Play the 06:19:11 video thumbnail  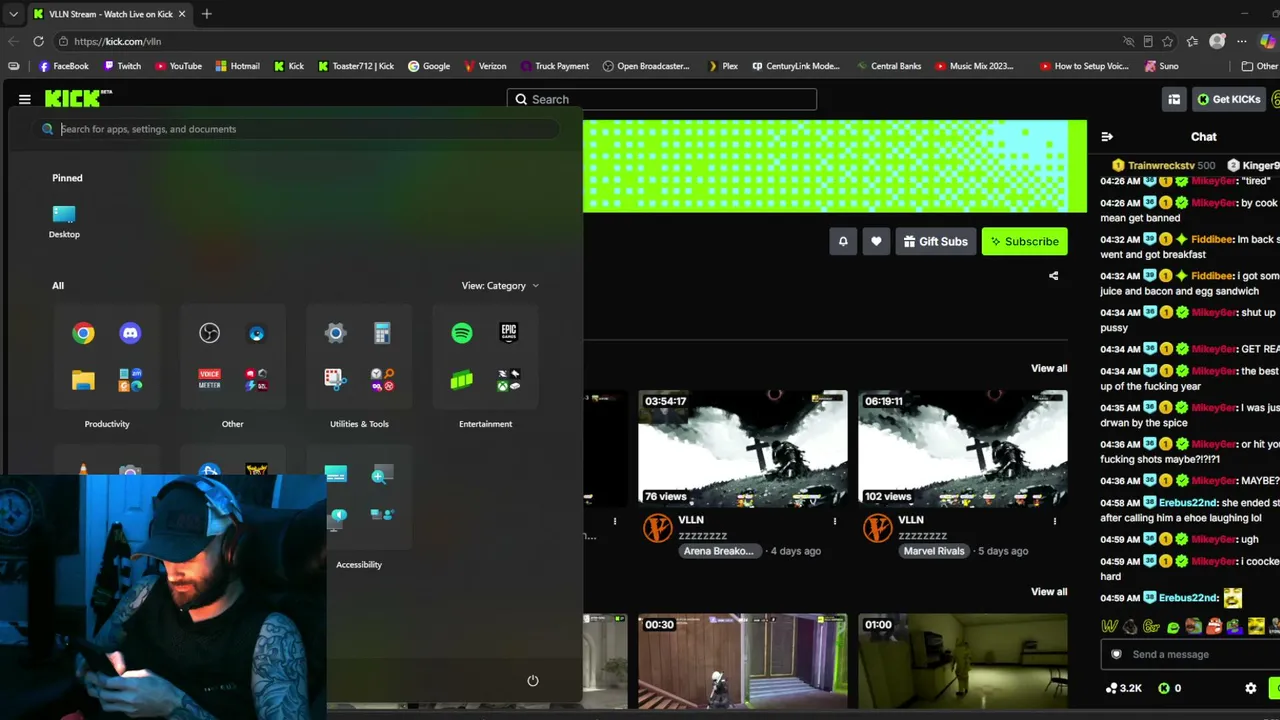tap(963, 449)
